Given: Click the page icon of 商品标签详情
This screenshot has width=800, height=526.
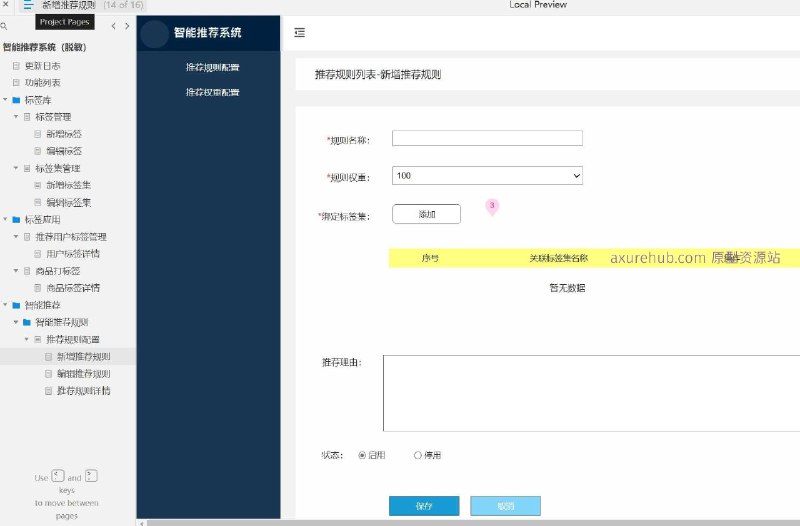Looking at the screenshot, I should (37, 288).
